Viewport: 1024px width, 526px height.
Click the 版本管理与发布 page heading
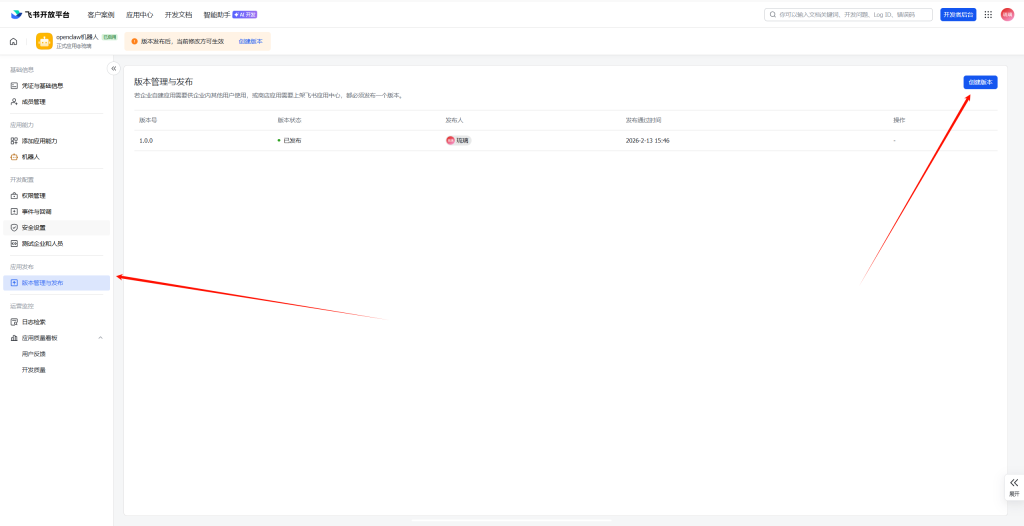click(163, 82)
